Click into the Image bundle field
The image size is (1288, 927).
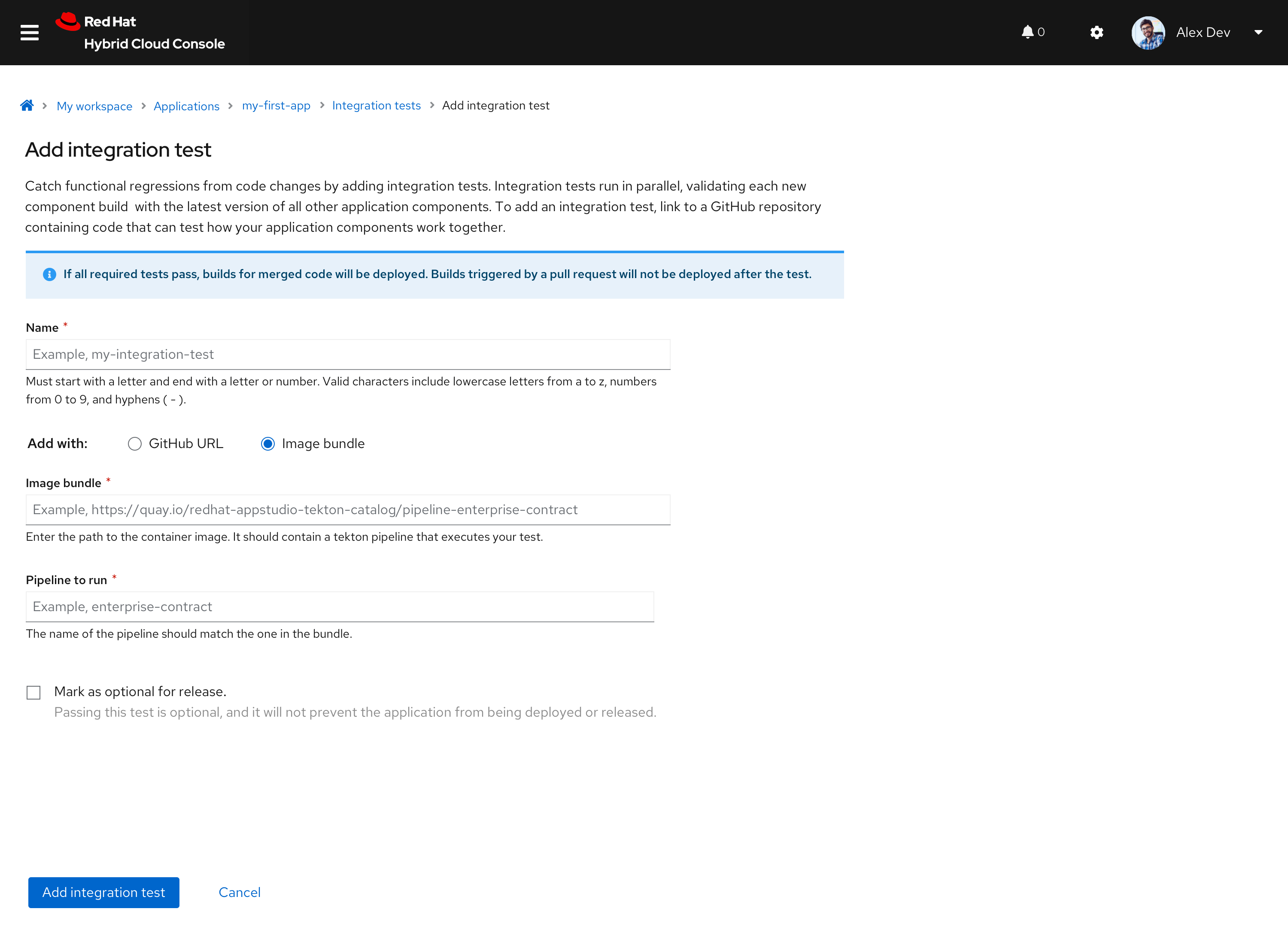coord(348,510)
